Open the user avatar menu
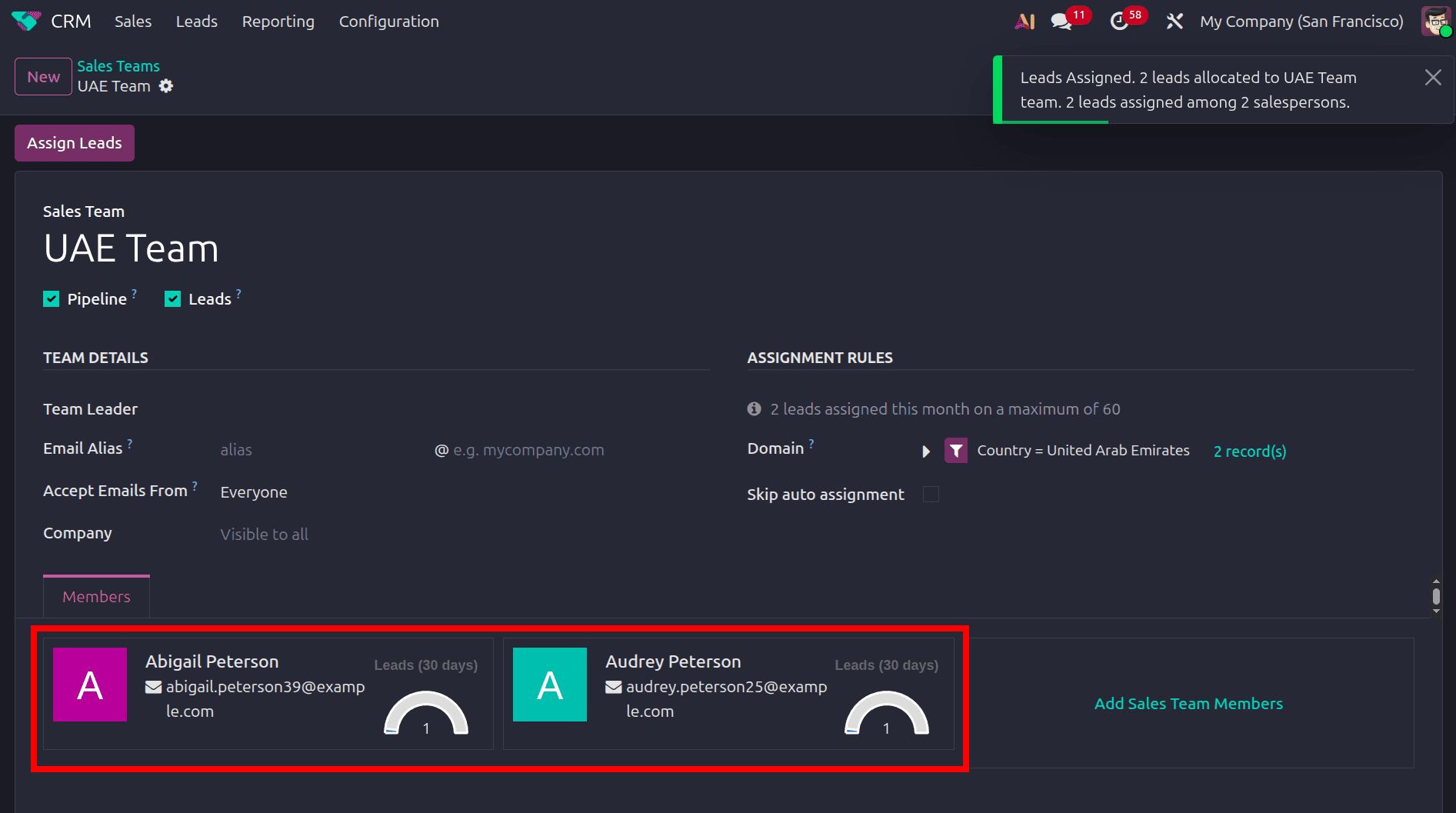 [1435, 22]
